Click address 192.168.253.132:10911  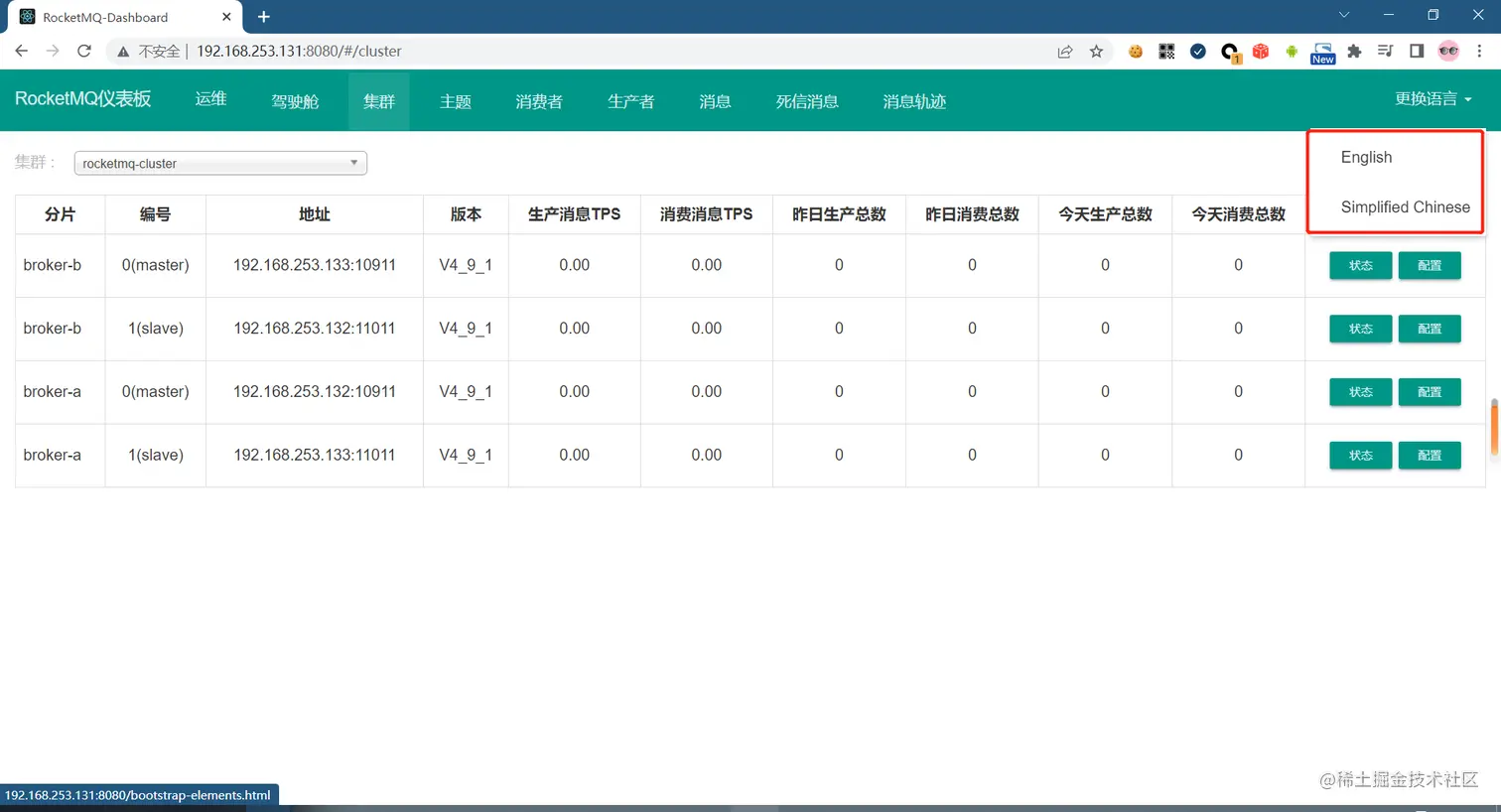[x=315, y=391]
